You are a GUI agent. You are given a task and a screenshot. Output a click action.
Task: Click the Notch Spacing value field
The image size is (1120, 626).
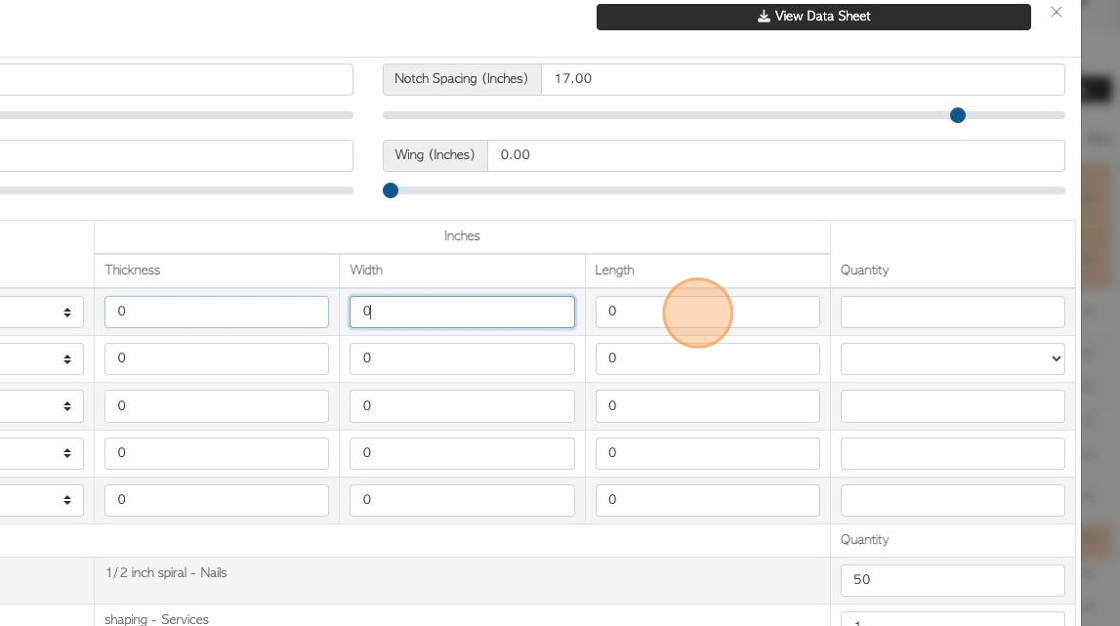[x=803, y=79]
